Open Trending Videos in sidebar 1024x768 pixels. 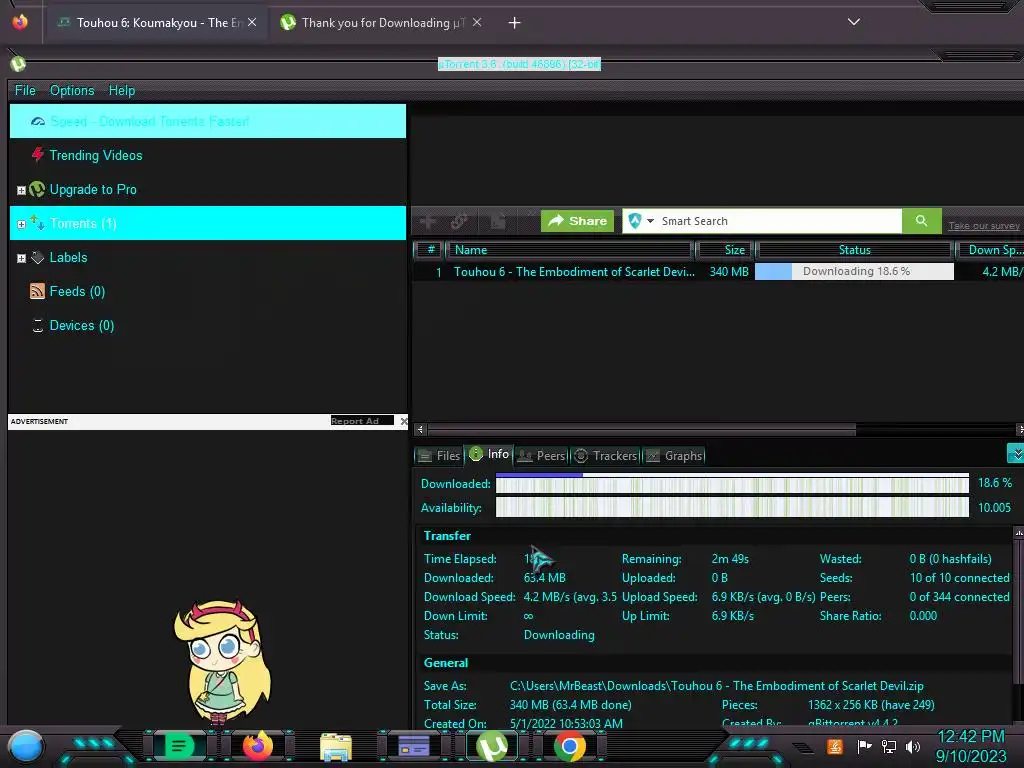pos(96,155)
